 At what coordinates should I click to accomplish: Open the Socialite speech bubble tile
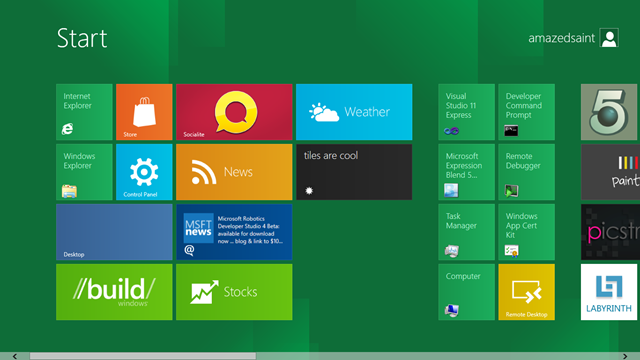coord(234,112)
